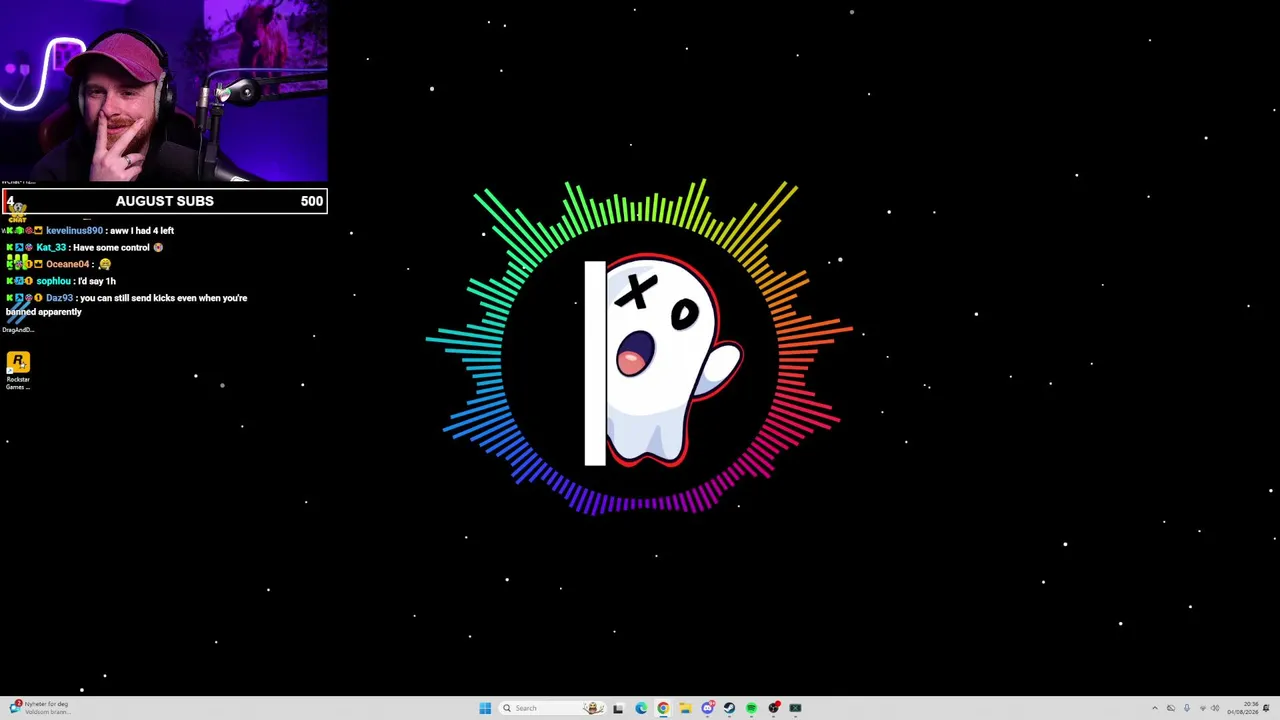The height and width of the screenshot is (720, 1280).
Task: Click the username kevelinus890 in chat
Action: tap(74, 231)
